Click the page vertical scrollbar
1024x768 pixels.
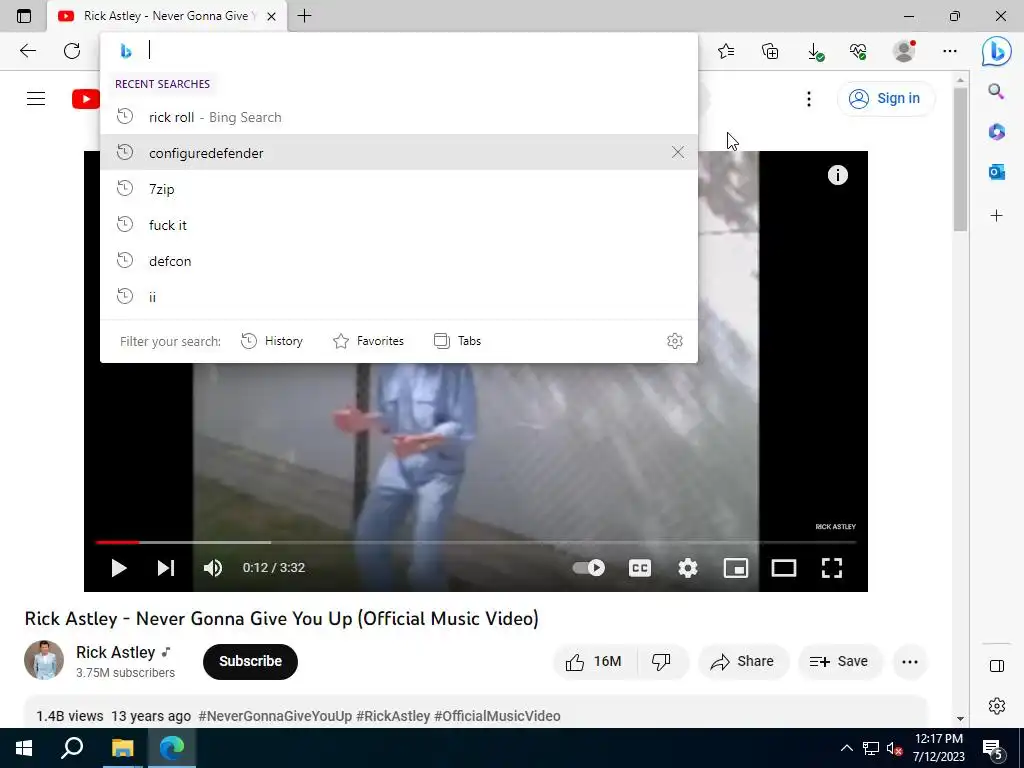(x=959, y=159)
